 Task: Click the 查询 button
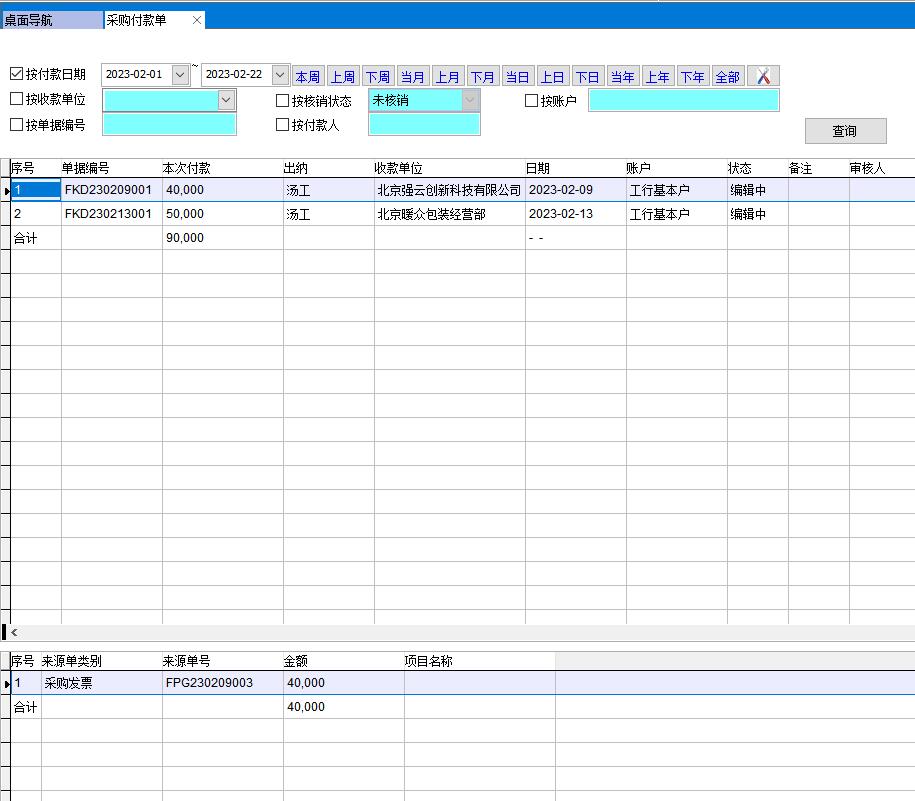click(845, 131)
